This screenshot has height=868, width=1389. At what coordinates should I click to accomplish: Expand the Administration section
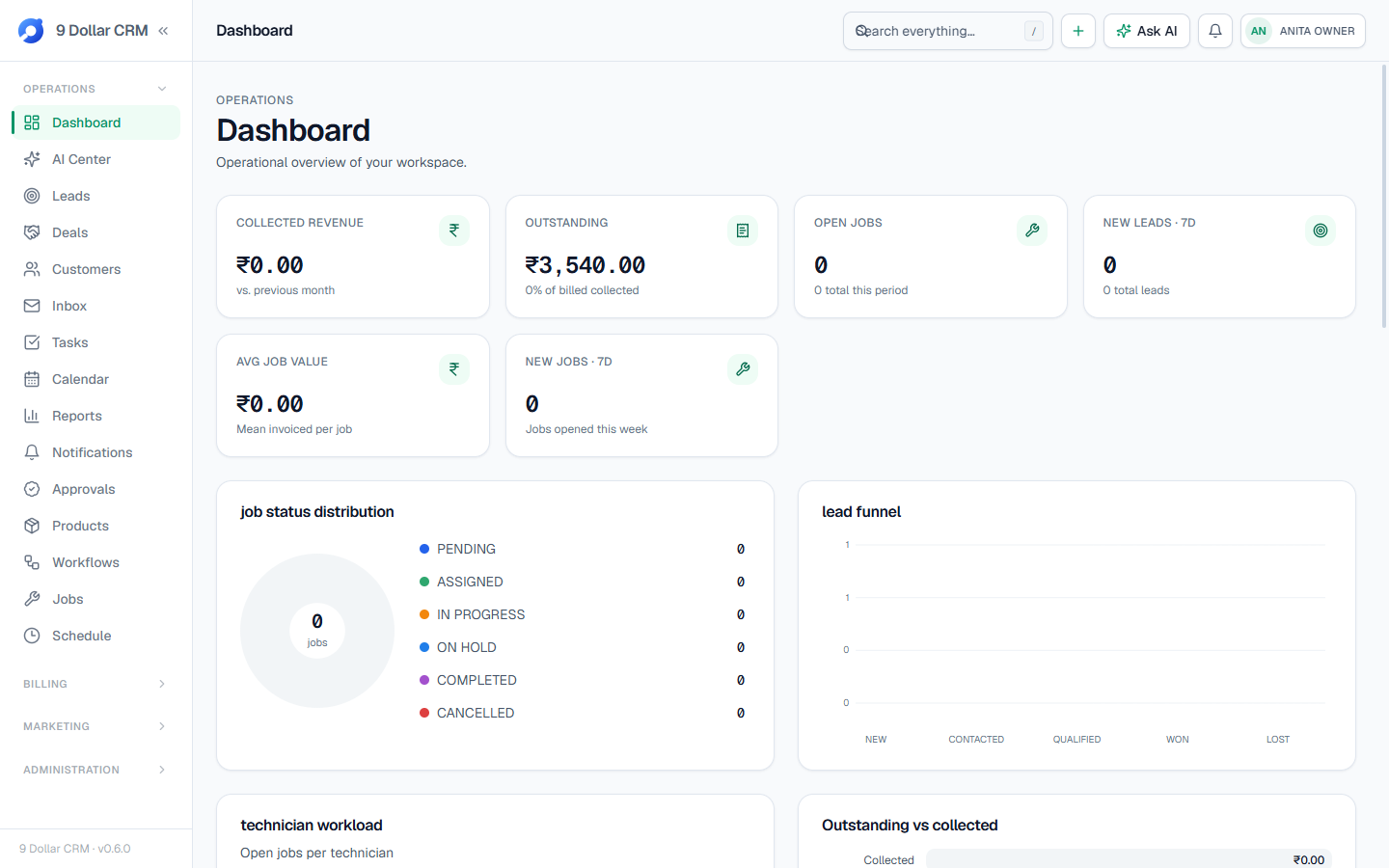tap(95, 770)
